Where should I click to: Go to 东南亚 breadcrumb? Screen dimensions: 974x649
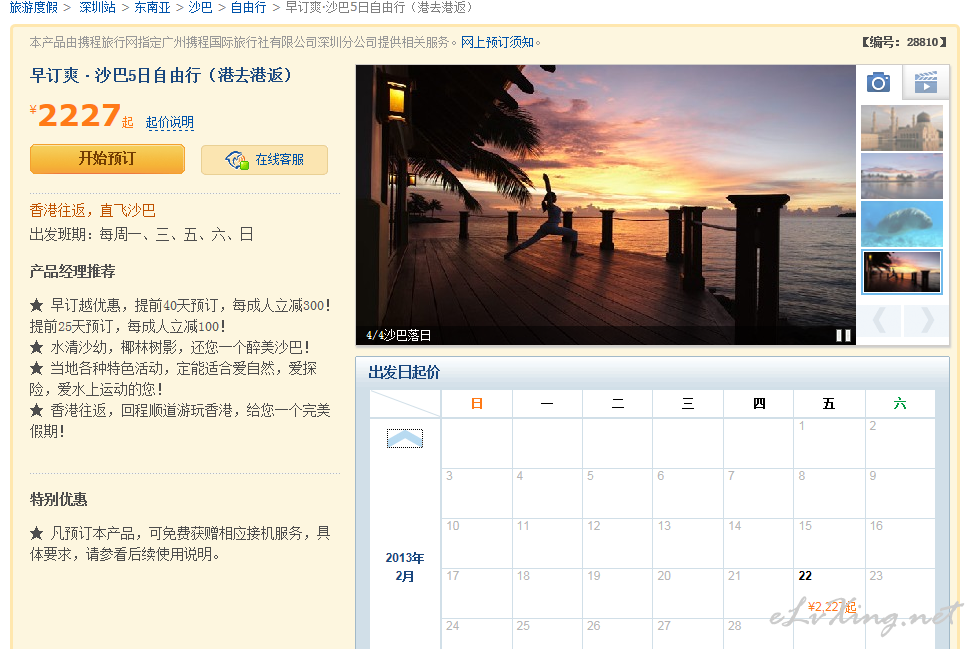pos(152,7)
